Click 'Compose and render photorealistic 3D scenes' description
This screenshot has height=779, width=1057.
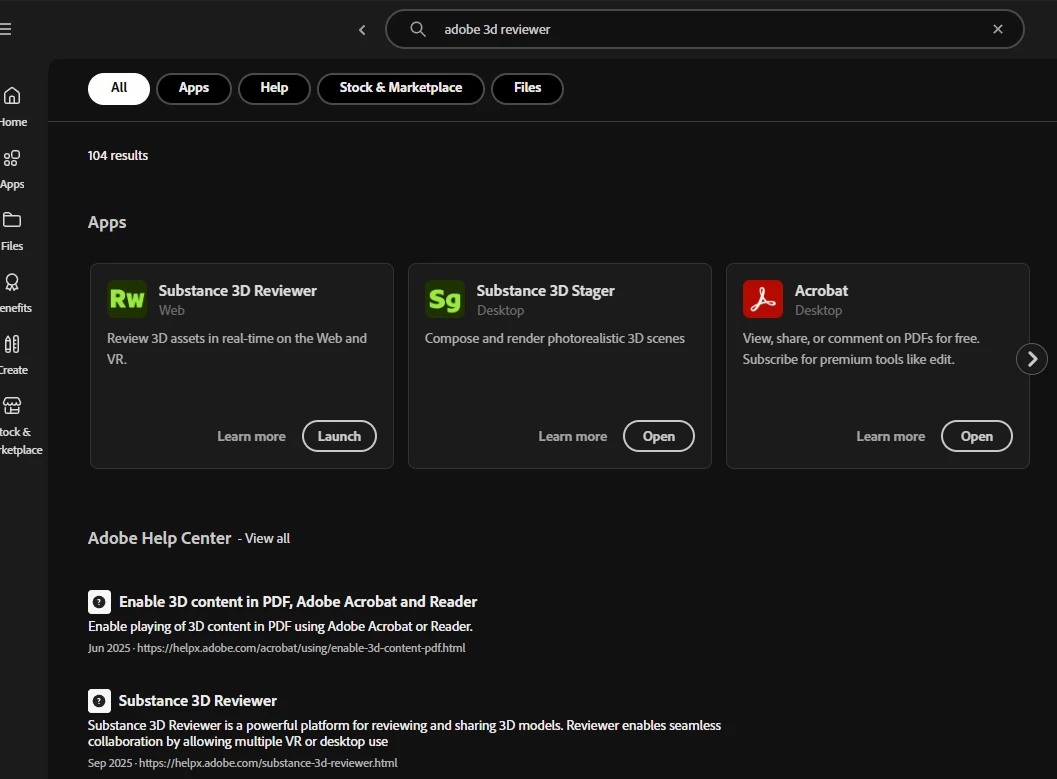[554, 338]
